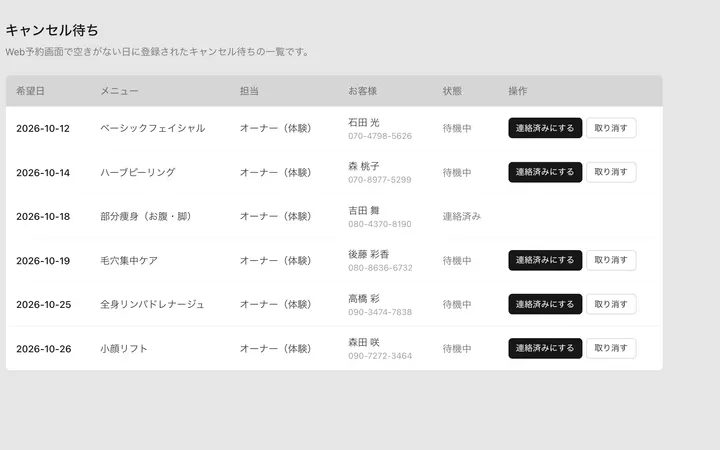Click phone number 070-8977-5299
720x450 pixels.
pyautogui.click(x=380, y=180)
